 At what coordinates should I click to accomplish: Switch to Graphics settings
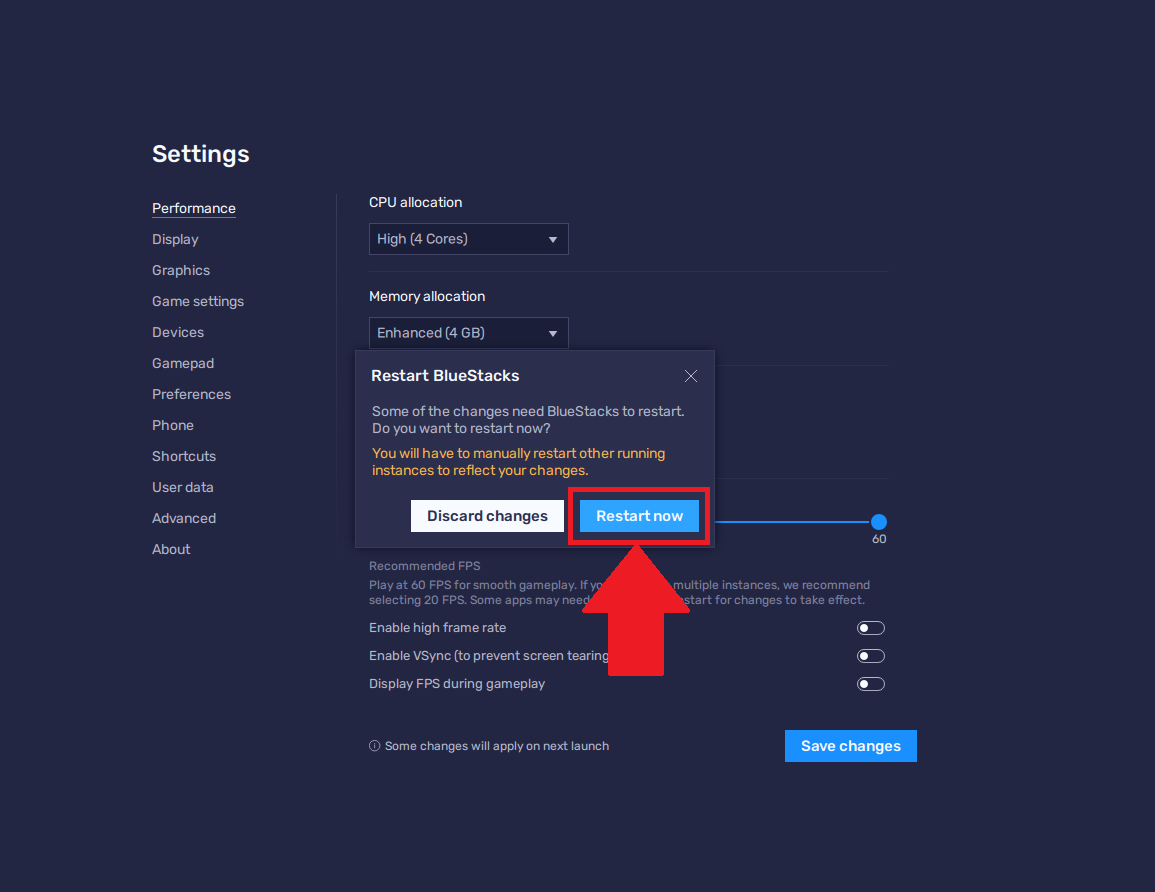[x=181, y=270]
